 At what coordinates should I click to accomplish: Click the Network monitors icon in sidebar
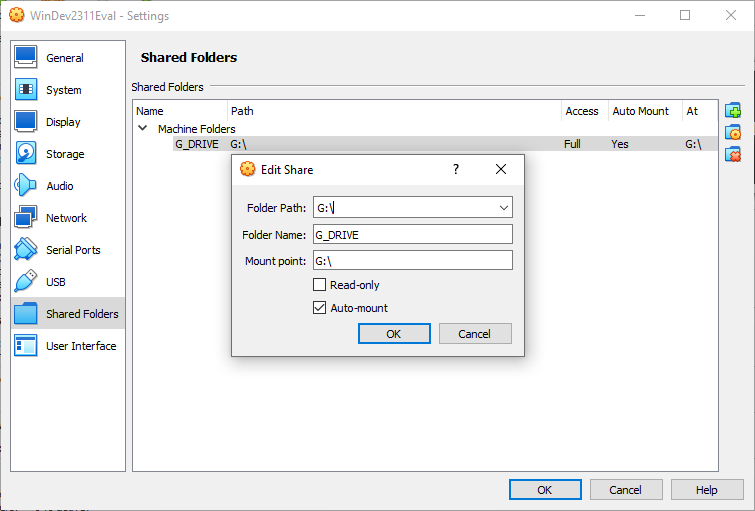point(26,218)
